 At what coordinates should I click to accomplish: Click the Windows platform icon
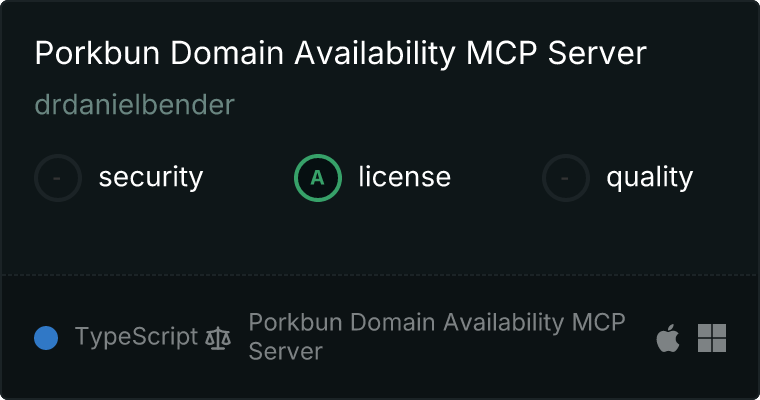point(712,338)
